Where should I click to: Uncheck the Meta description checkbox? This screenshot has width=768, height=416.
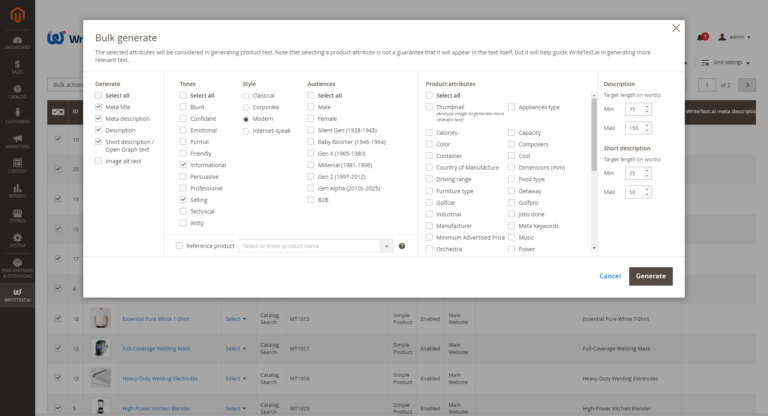pyautogui.click(x=98, y=119)
